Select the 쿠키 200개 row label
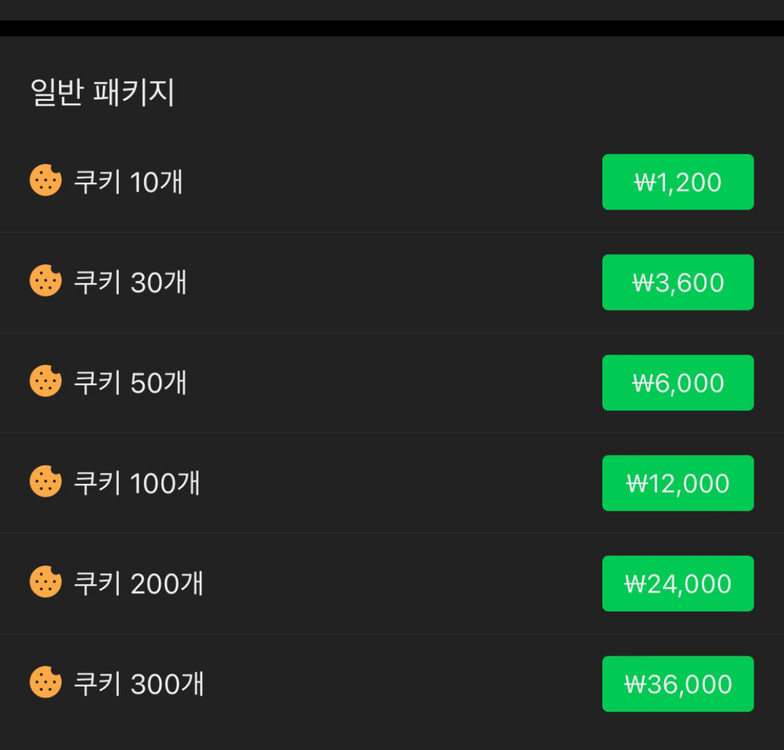Viewport: 784px width, 750px height. pos(139,583)
